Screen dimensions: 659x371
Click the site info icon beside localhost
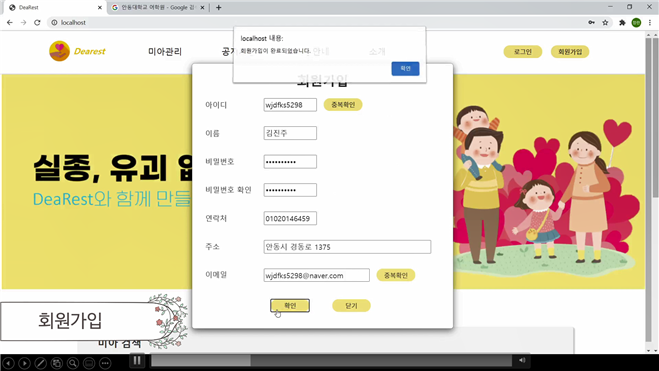point(54,23)
